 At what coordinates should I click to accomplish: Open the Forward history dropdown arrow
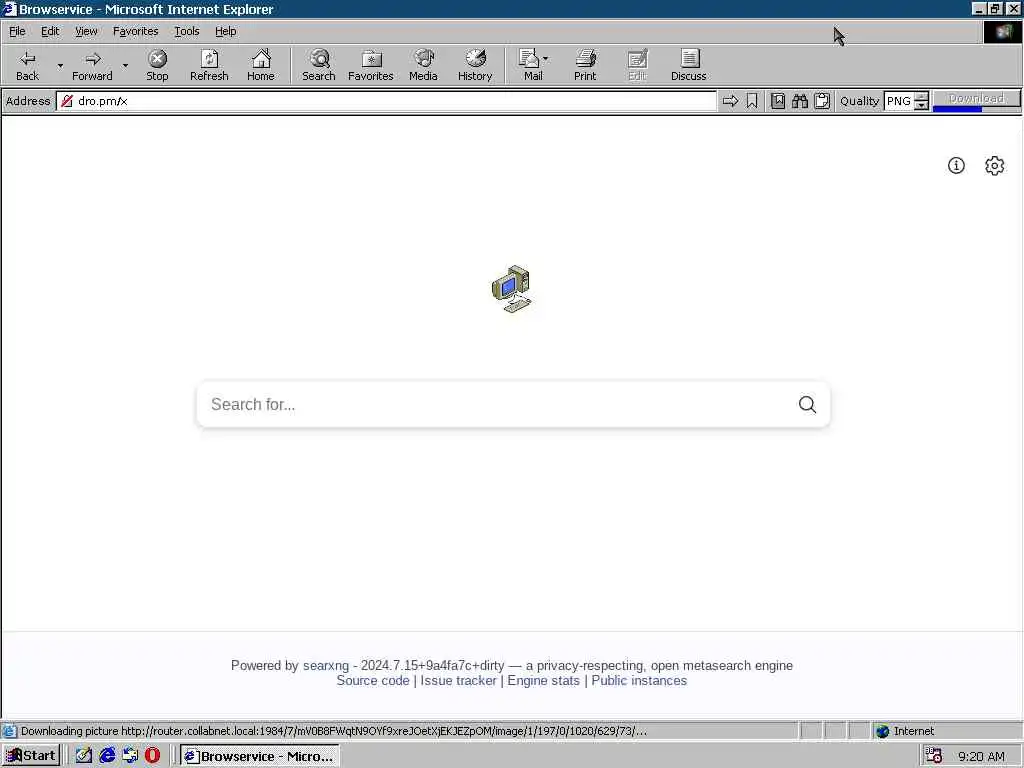point(125,65)
